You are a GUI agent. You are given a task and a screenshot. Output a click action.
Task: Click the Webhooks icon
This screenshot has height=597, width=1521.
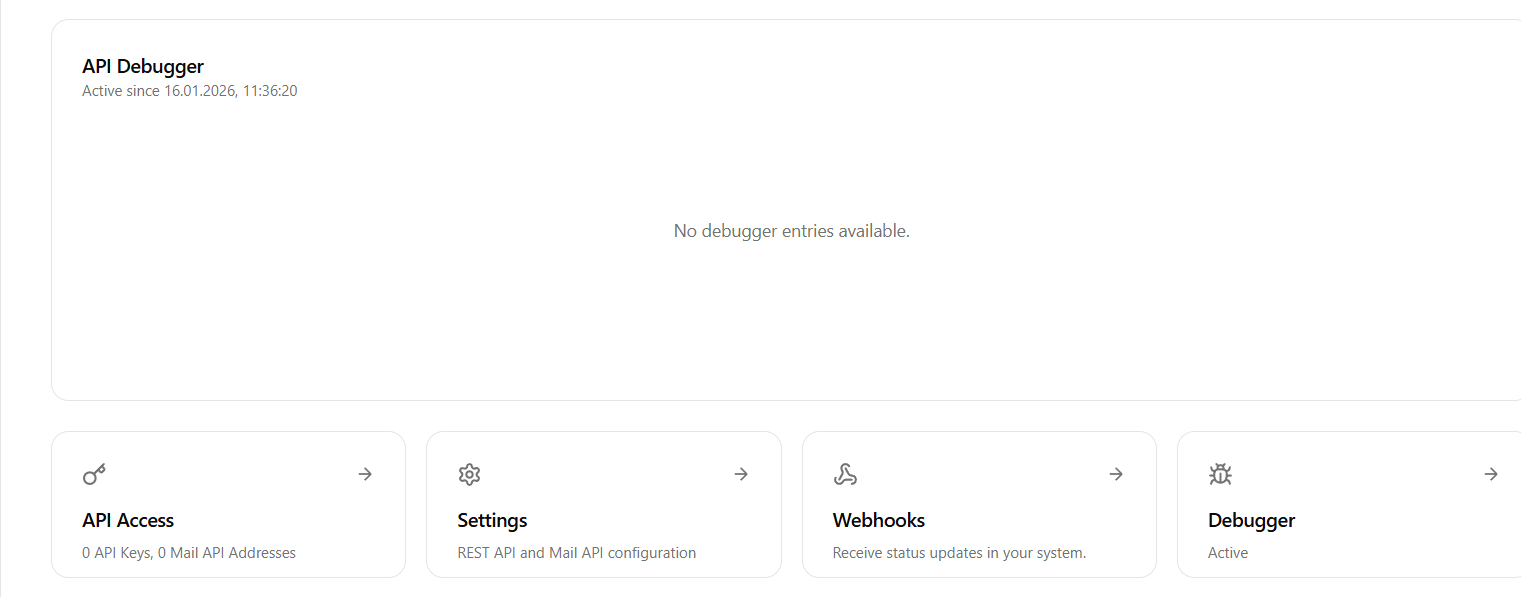(x=845, y=474)
